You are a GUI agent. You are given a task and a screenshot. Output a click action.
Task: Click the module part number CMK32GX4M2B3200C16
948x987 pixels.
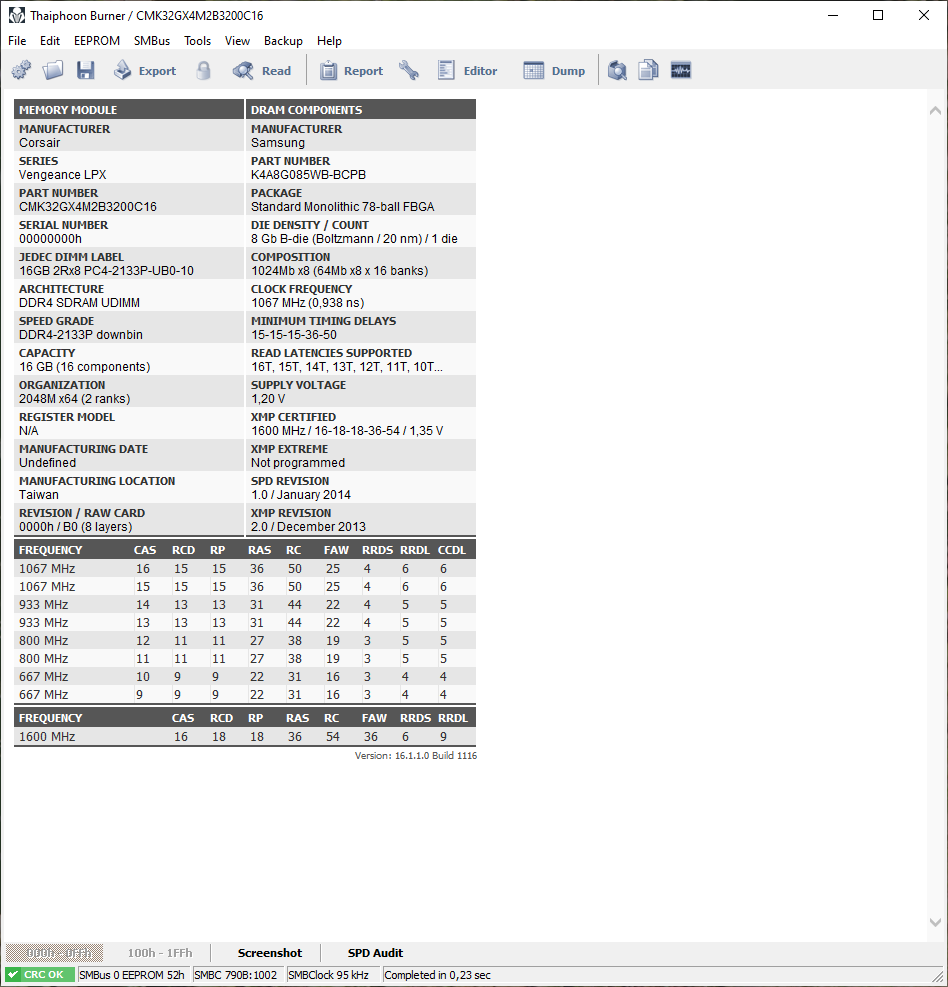click(x=87, y=206)
